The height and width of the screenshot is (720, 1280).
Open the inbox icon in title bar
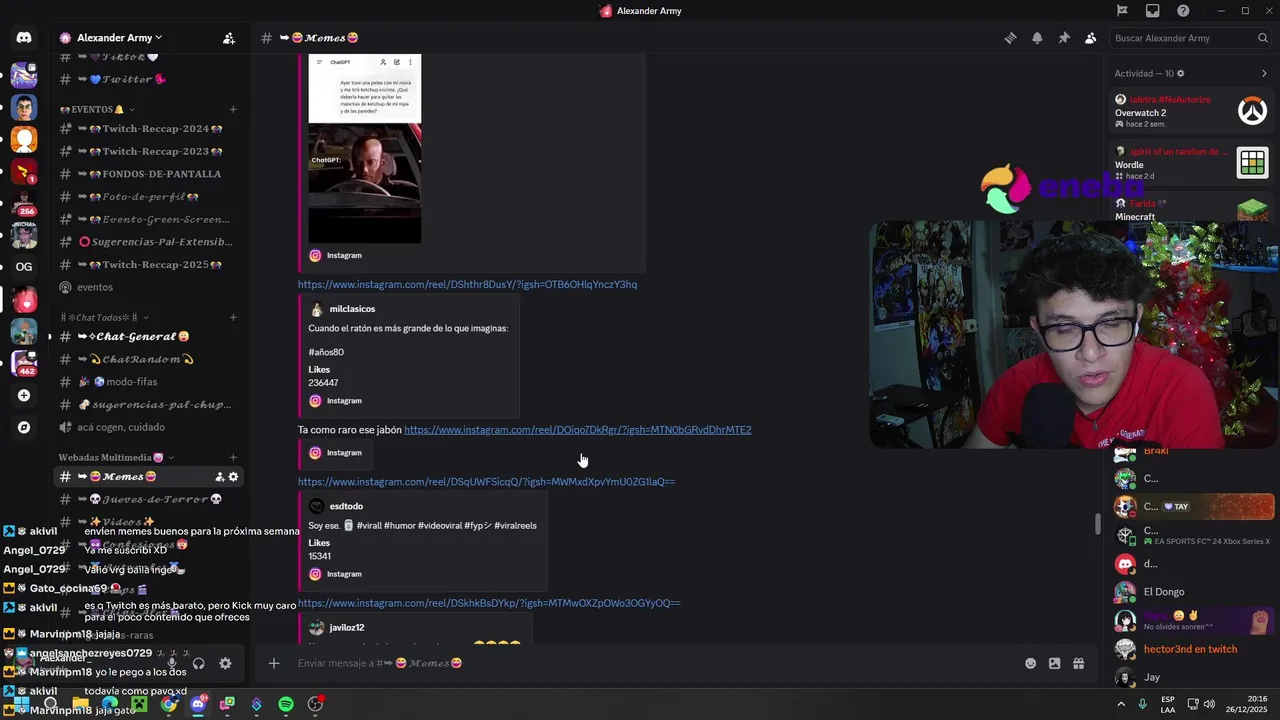click(x=1153, y=11)
